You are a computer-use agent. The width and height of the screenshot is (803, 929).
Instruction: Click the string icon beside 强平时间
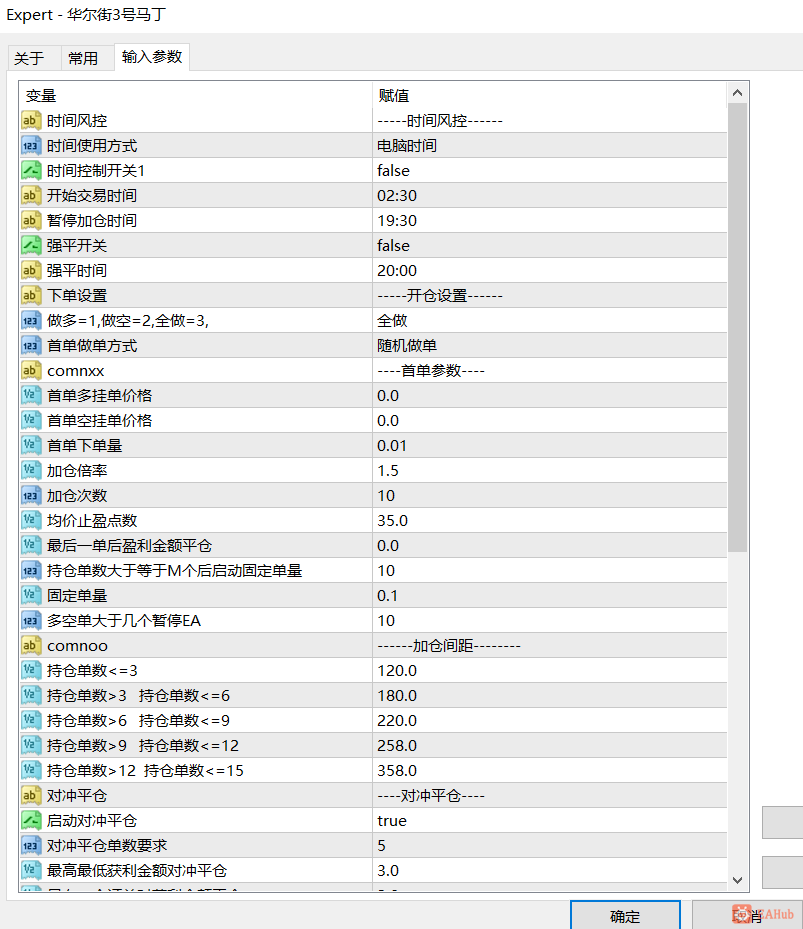click(31, 270)
